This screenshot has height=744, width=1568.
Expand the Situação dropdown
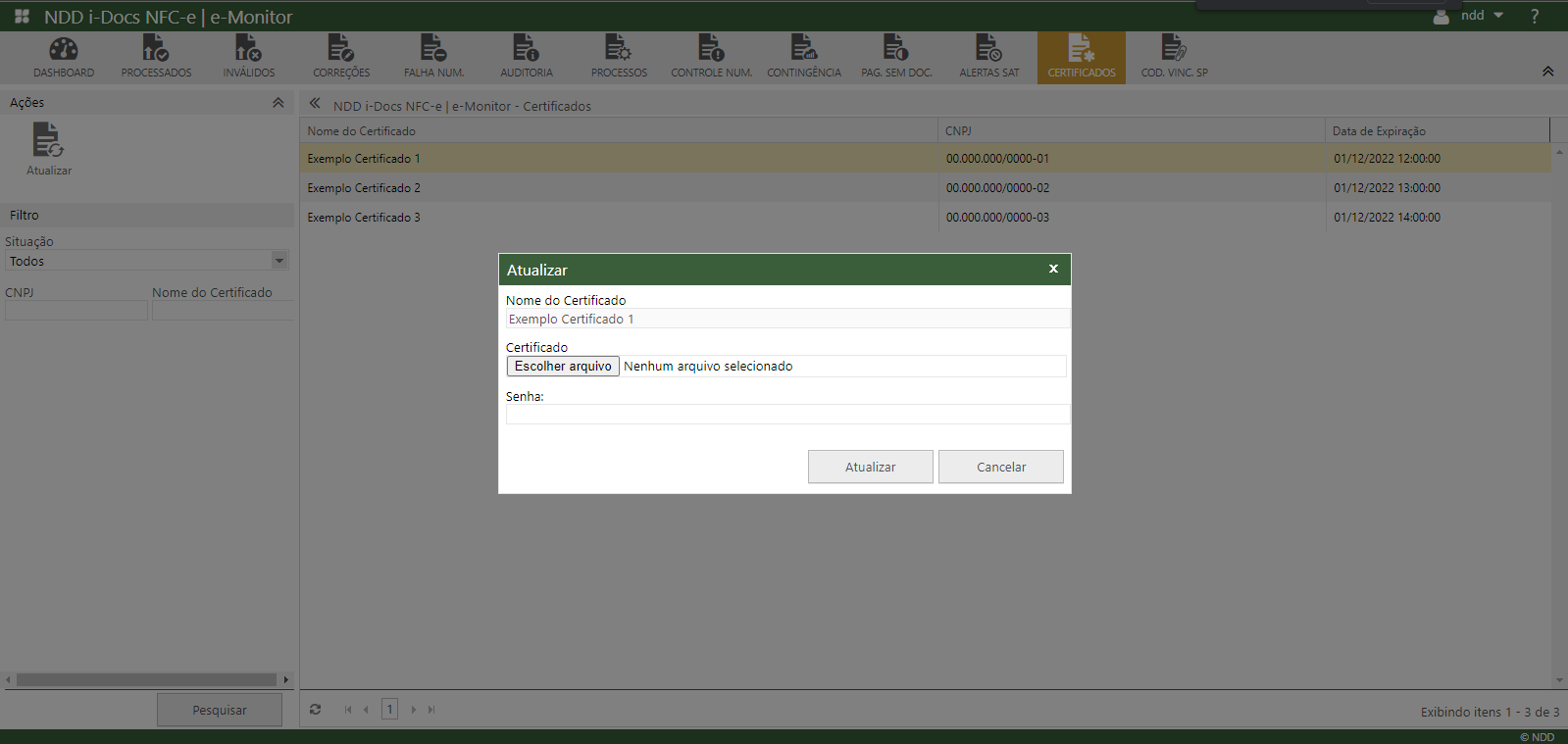279,261
